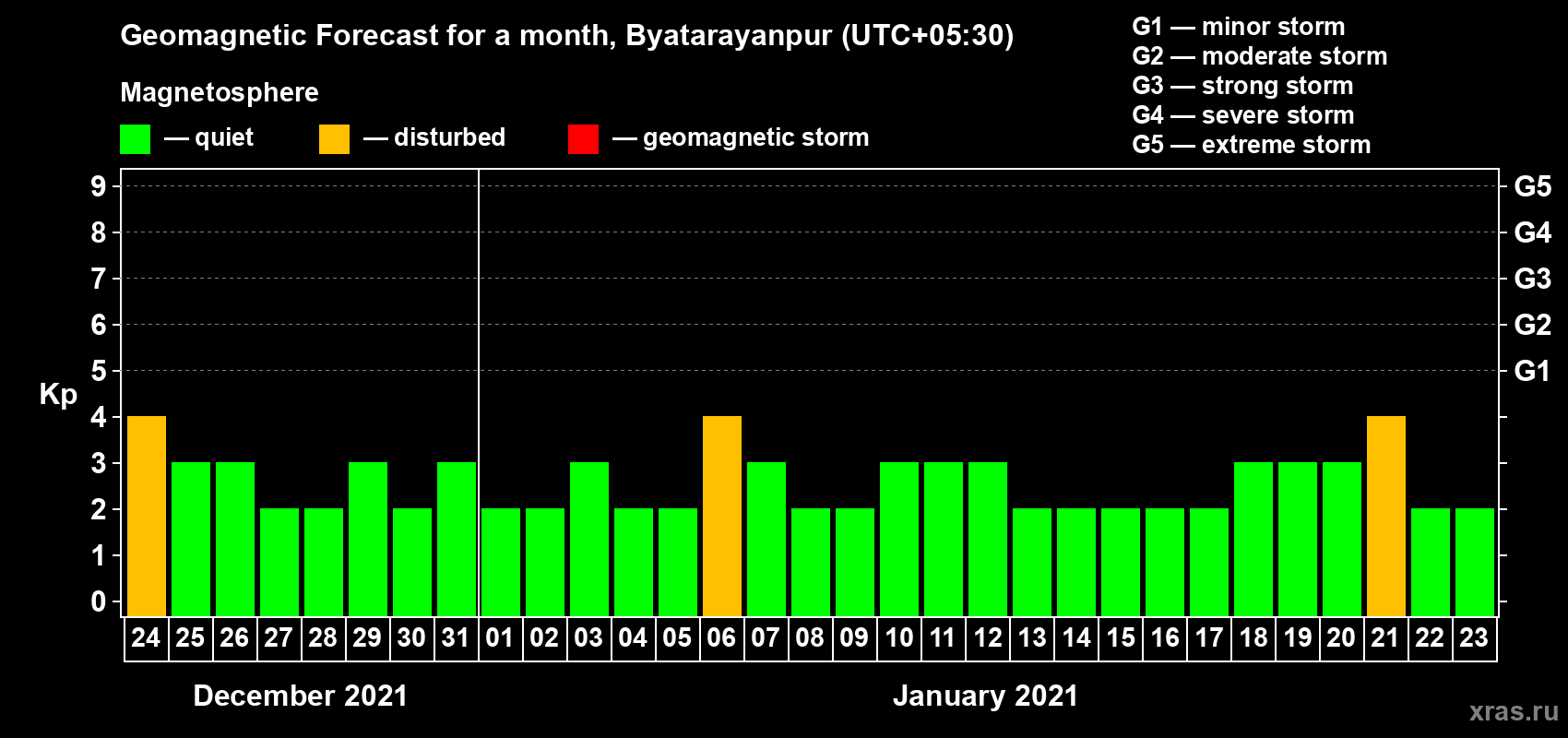Click date label '24' on the axis

[x=146, y=638]
